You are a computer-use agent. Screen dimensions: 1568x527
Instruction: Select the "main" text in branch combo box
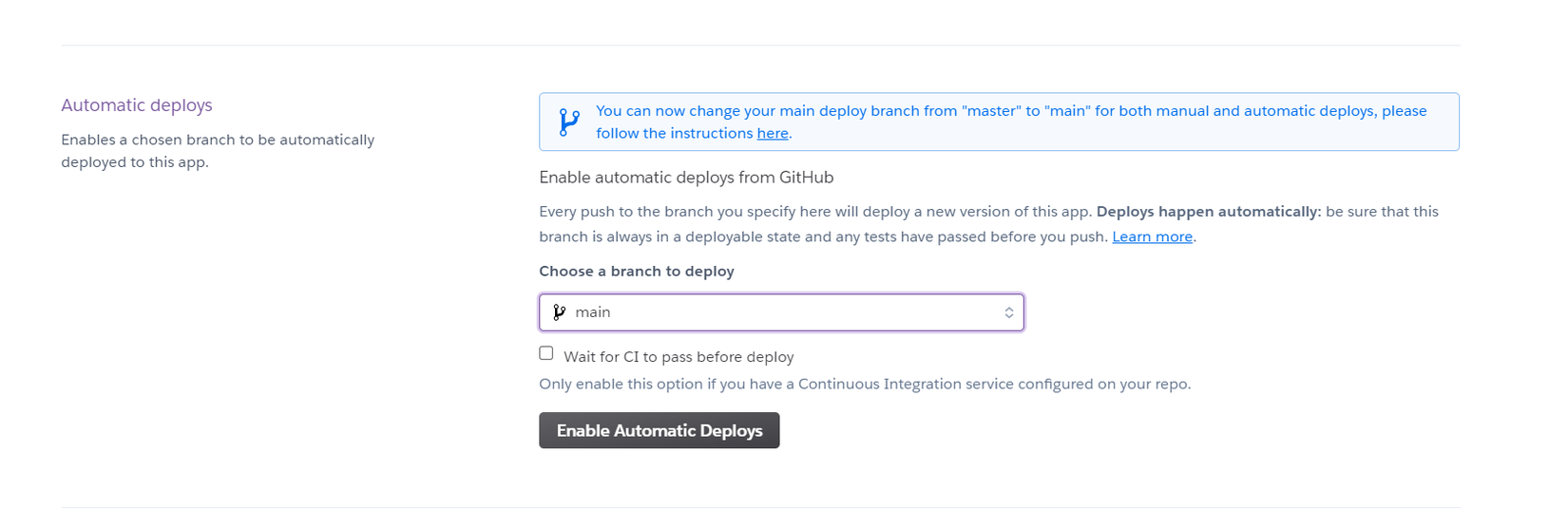pos(593,312)
